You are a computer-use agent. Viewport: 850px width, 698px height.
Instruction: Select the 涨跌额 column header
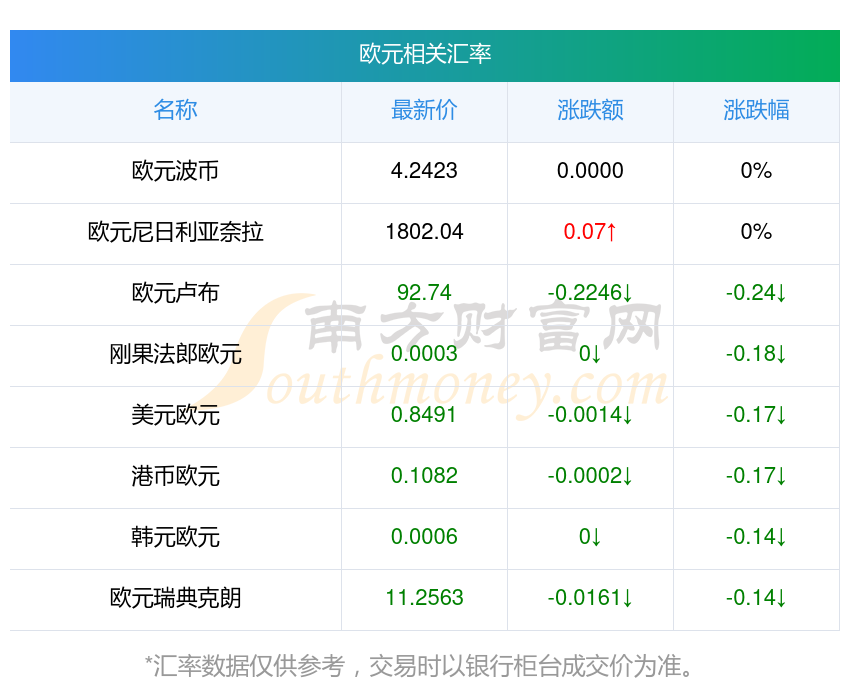[x=590, y=110]
